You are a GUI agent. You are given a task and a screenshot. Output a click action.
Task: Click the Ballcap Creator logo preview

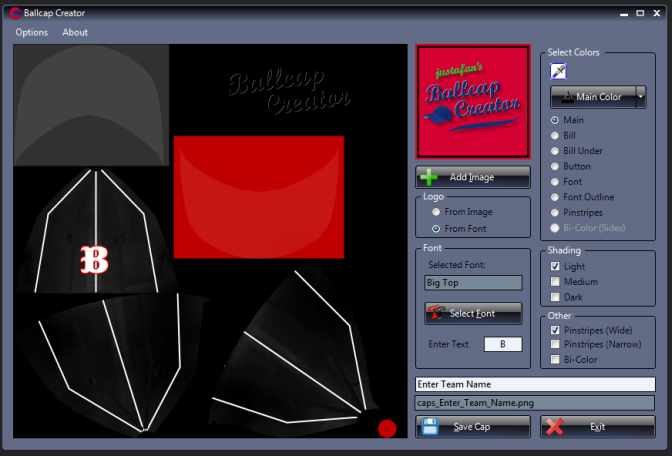472,102
